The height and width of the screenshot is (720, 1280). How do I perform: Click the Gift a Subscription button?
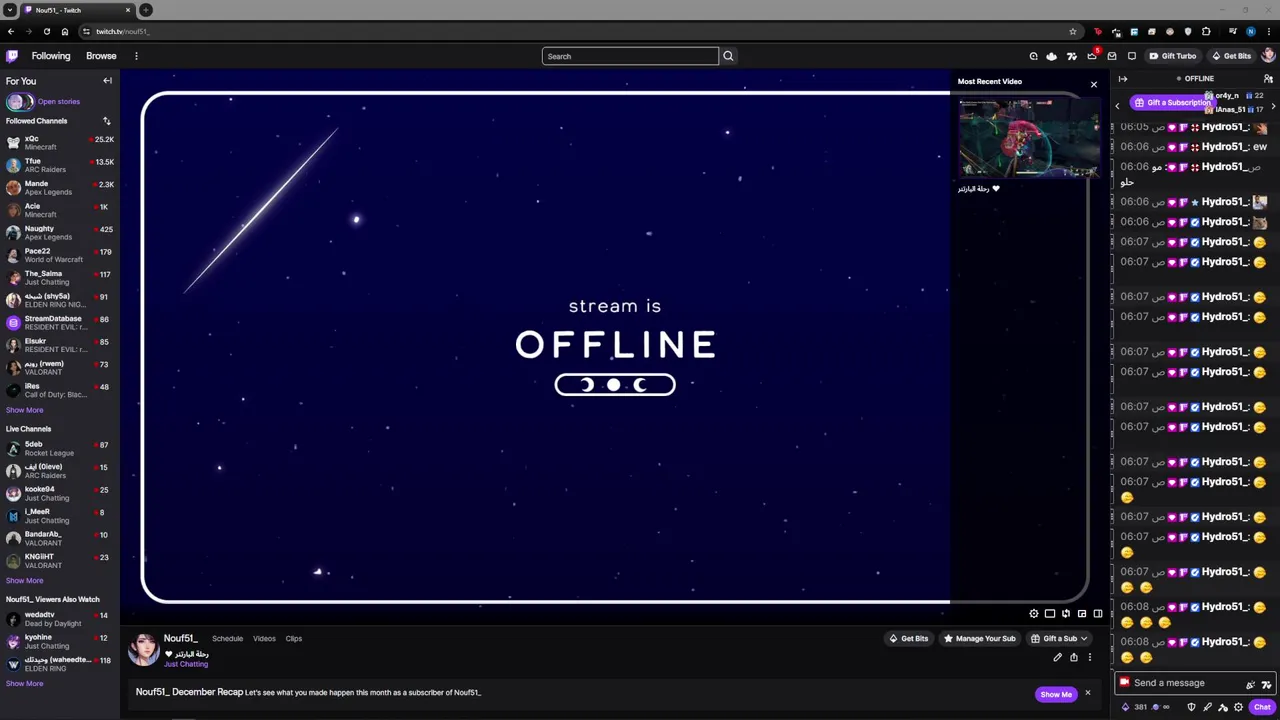pos(1172,103)
